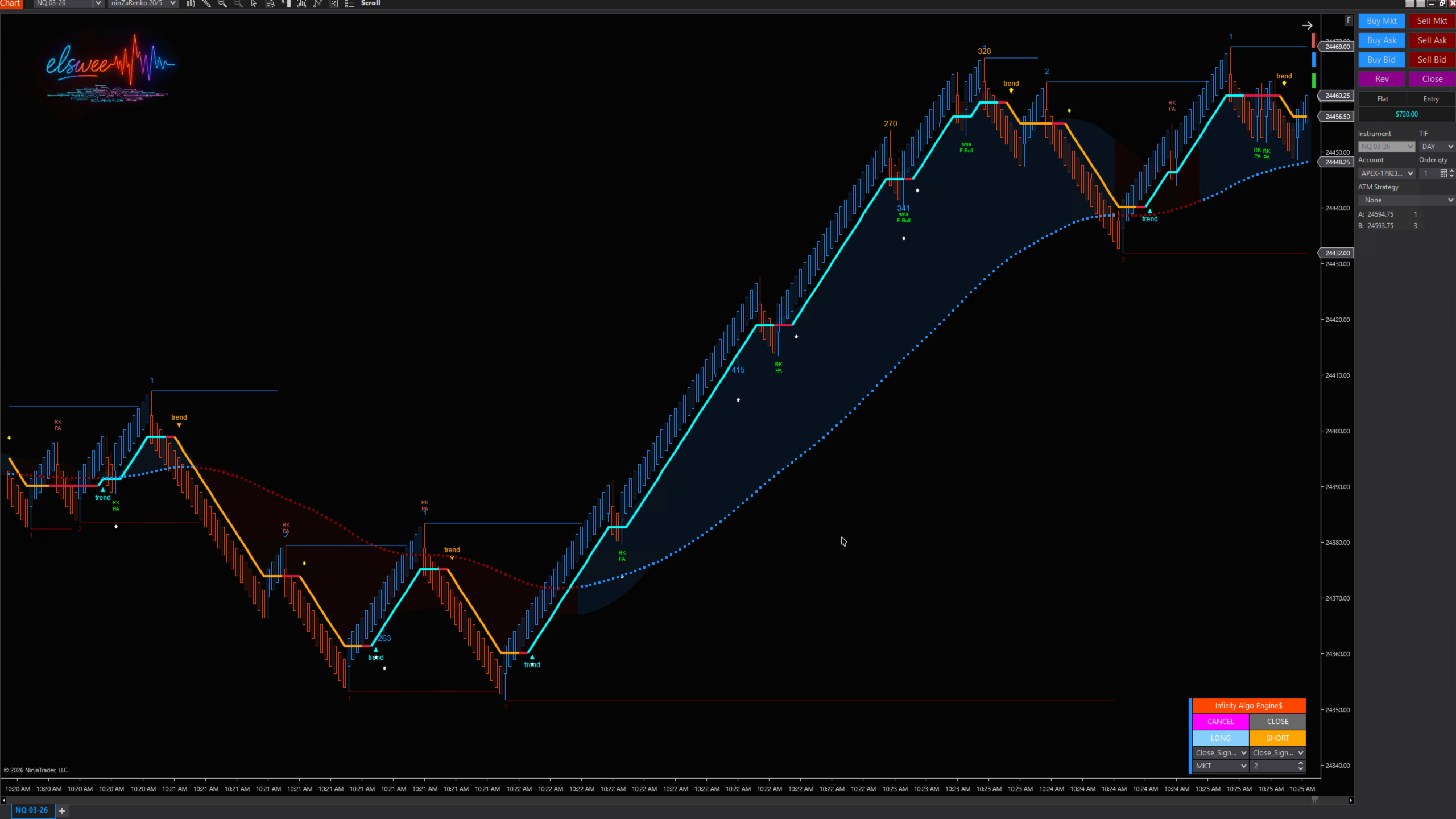Open the bar type chart style icon
Viewport: 1456px width, 819px height.
click(191, 3)
